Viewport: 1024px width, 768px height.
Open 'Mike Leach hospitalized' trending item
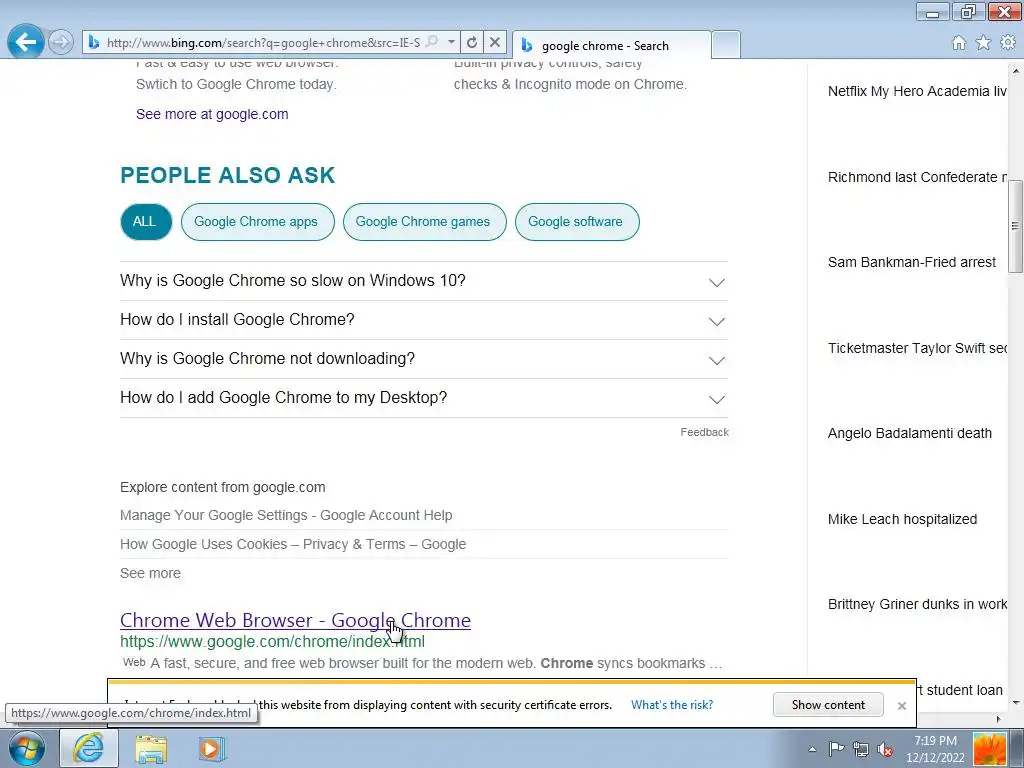pyautogui.click(x=903, y=519)
